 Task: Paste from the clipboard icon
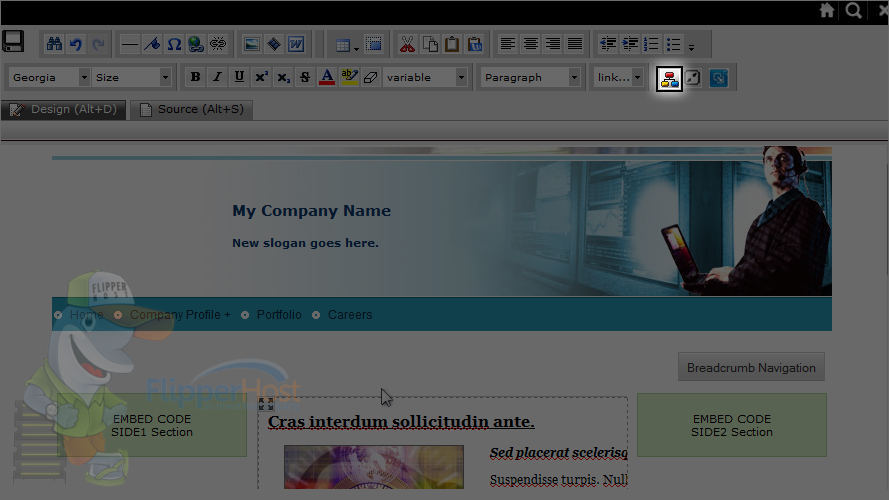coord(452,44)
